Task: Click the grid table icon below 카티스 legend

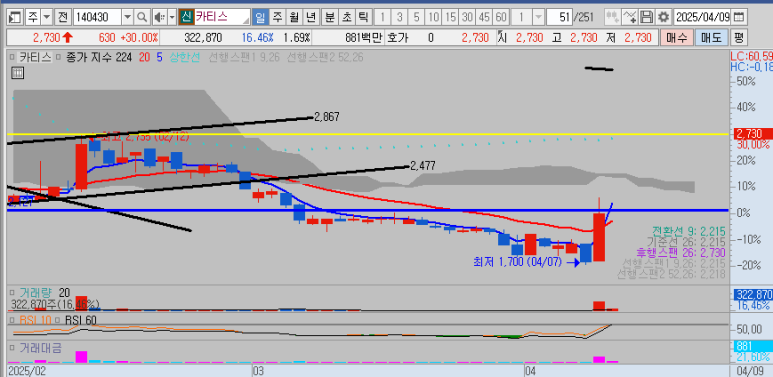Action: 17,73
